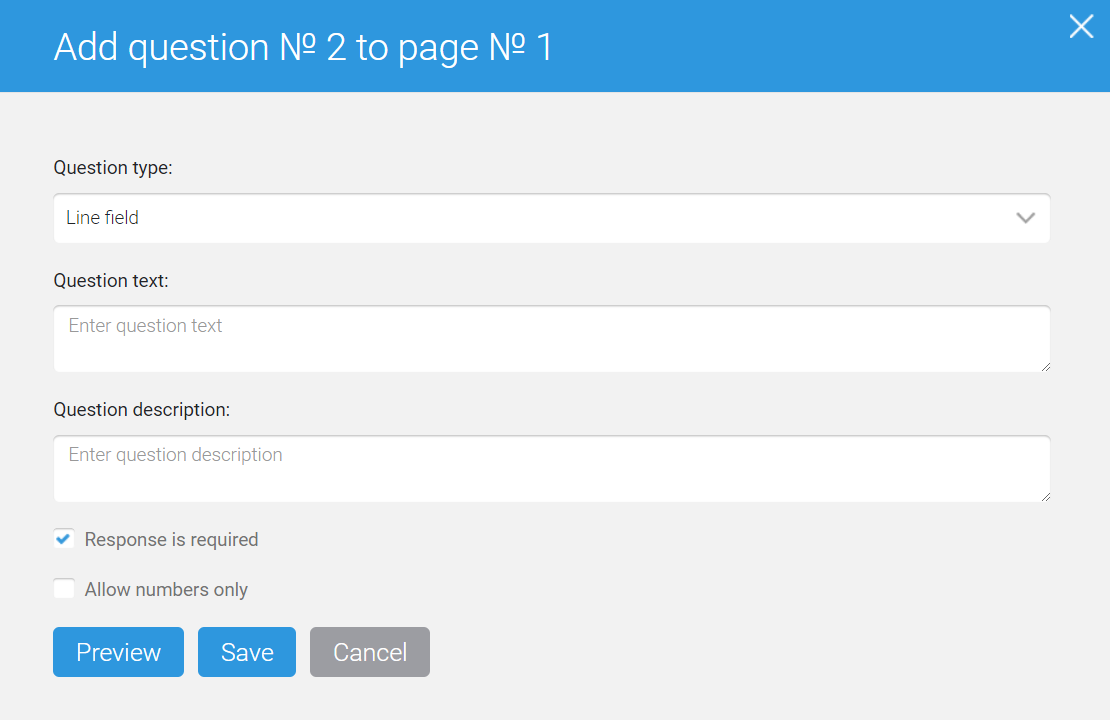
Task: Click the Question text resize handle
Action: click(x=1046, y=367)
